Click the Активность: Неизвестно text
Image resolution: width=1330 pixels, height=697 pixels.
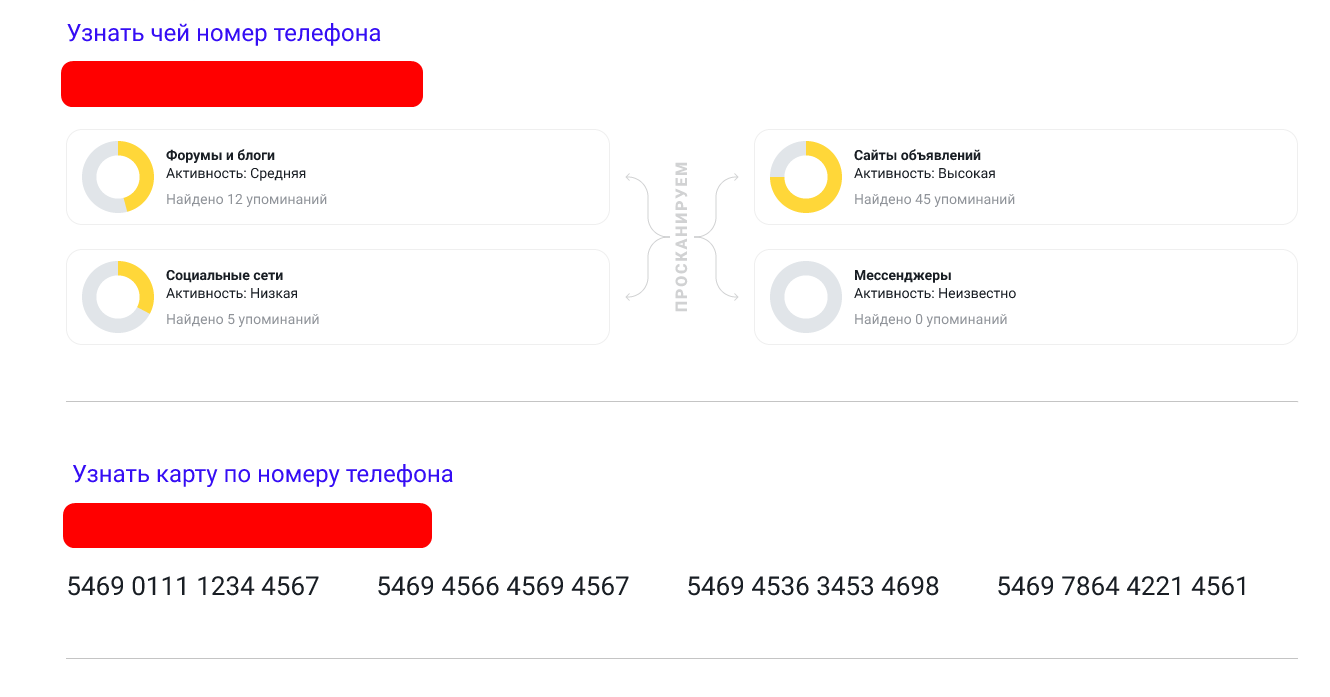tap(934, 294)
